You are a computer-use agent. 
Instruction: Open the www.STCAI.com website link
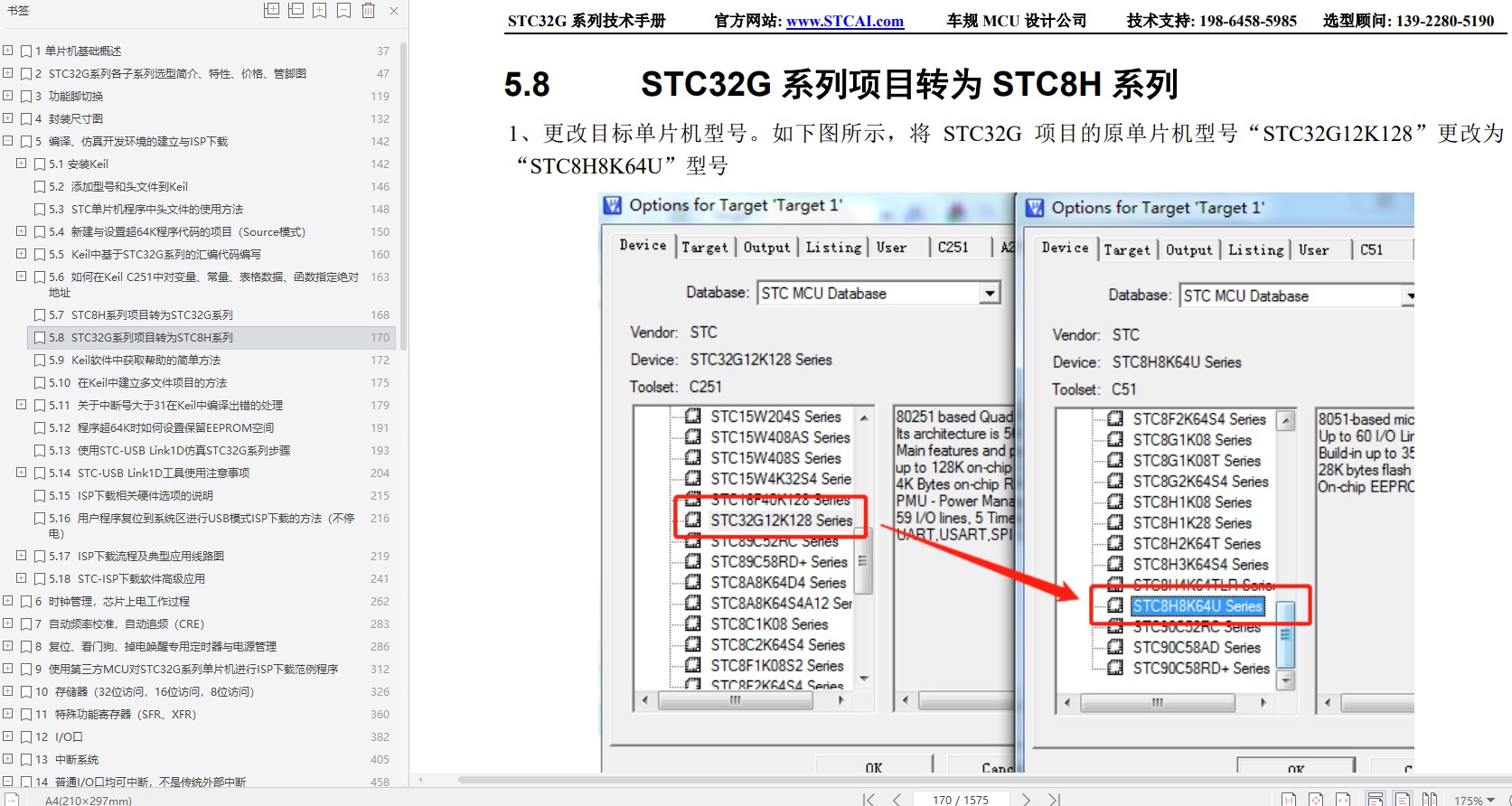[x=845, y=21]
